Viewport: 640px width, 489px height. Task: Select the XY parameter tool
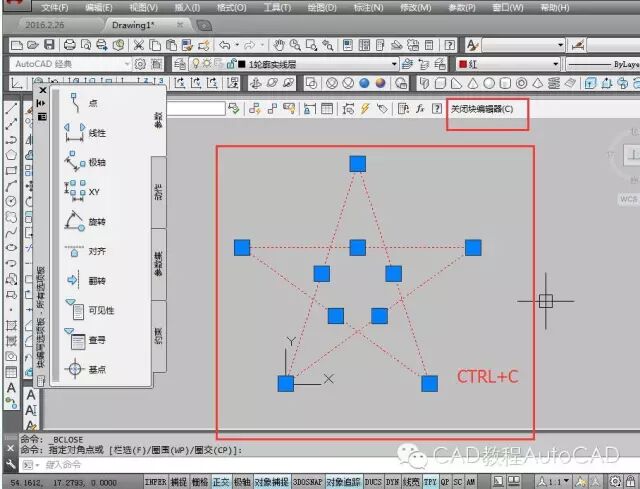[x=82, y=192]
